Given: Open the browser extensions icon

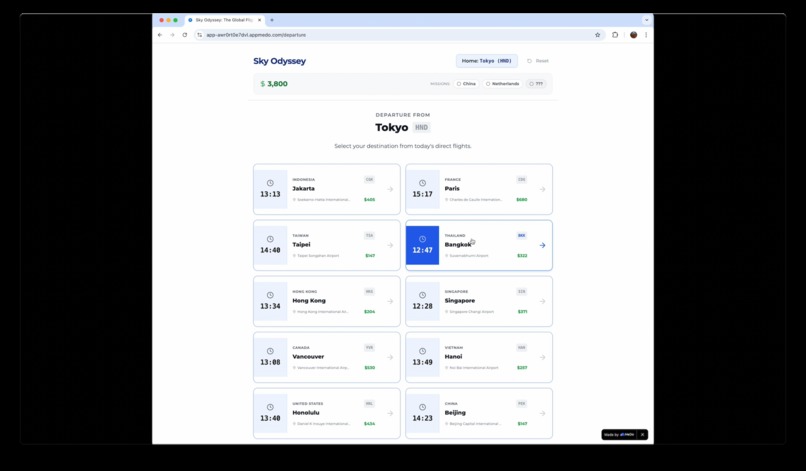Looking at the screenshot, I should (615, 35).
